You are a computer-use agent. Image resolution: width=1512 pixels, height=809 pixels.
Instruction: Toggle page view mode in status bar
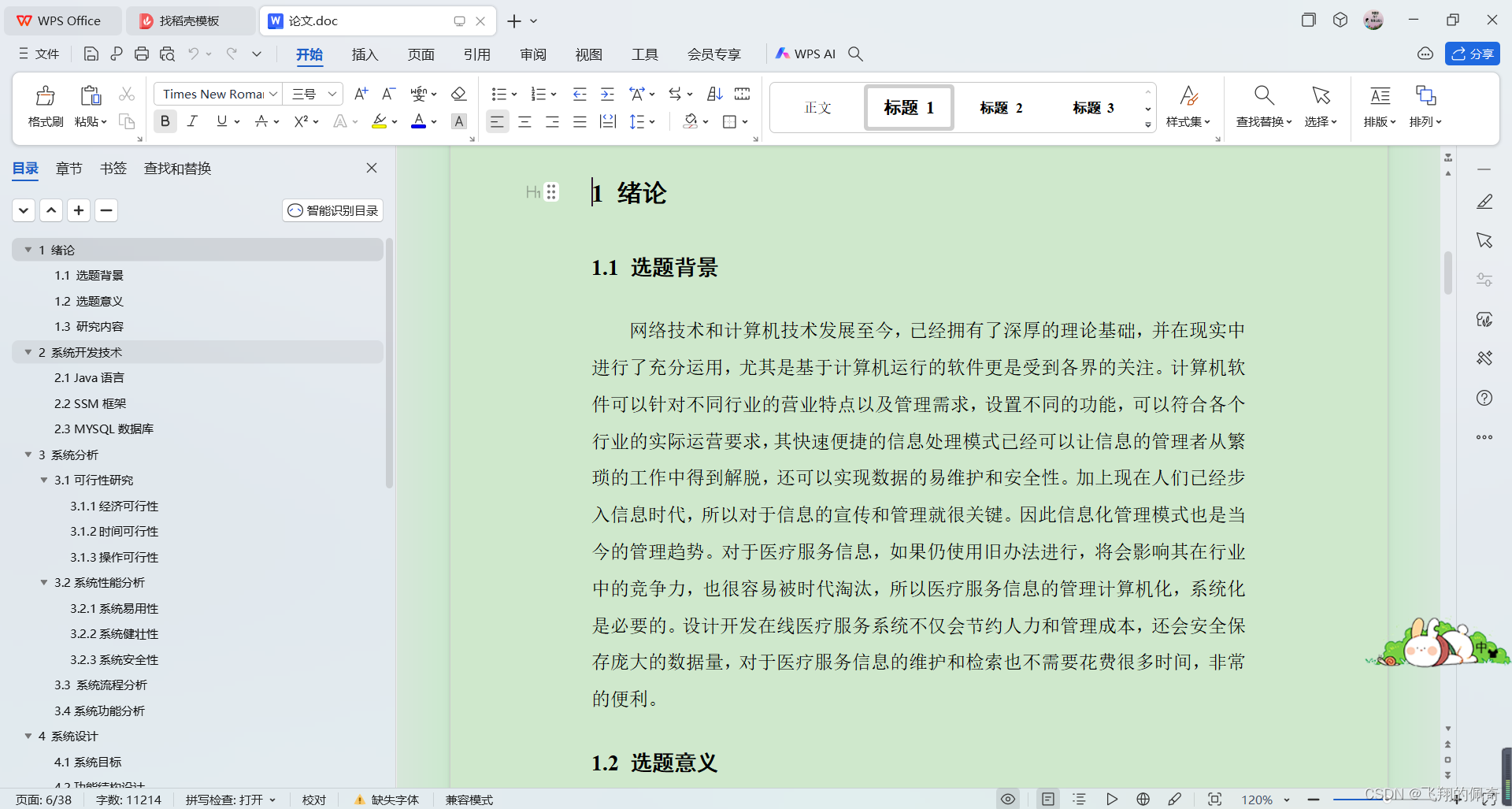click(1047, 799)
